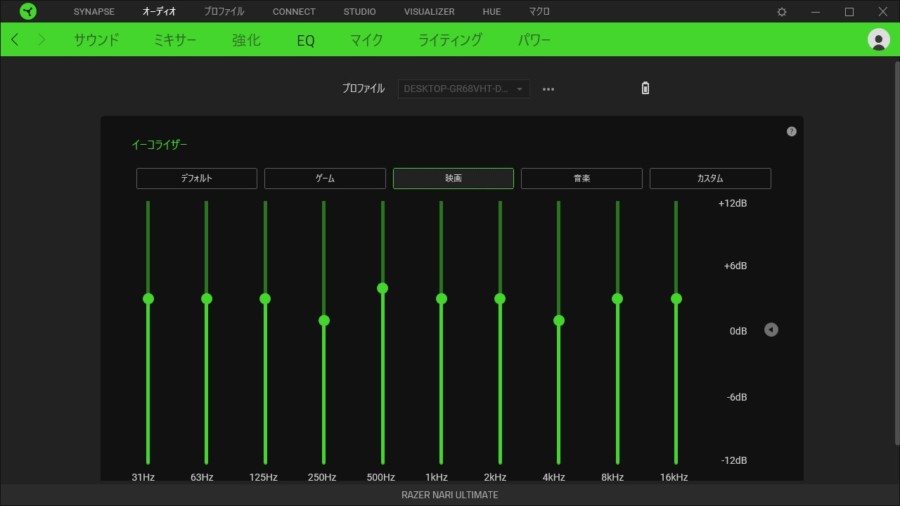Open the equalizer help question mark icon
The width and height of the screenshot is (900, 506).
791,131
